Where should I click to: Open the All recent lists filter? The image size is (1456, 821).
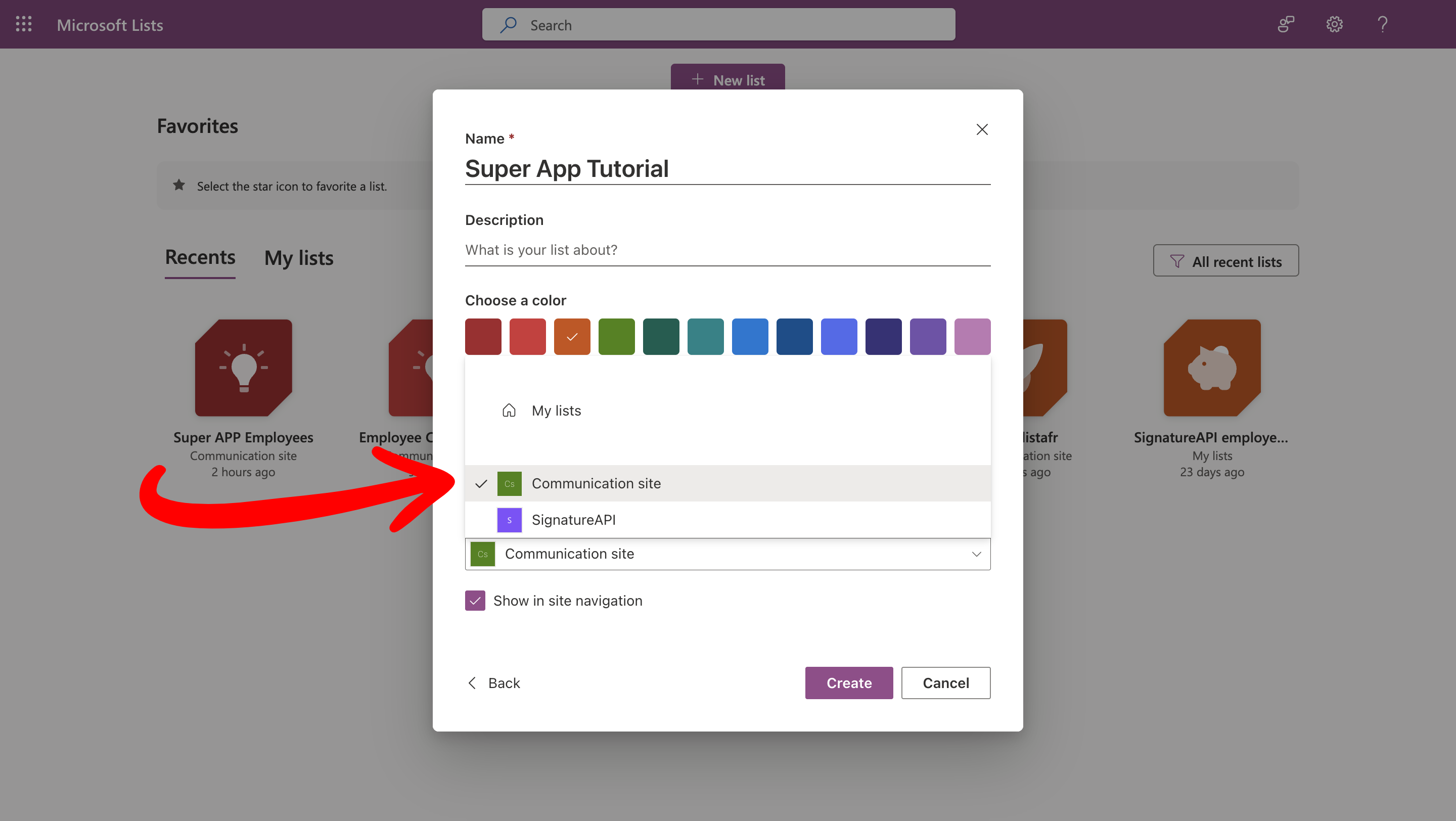[x=1225, y=261]
